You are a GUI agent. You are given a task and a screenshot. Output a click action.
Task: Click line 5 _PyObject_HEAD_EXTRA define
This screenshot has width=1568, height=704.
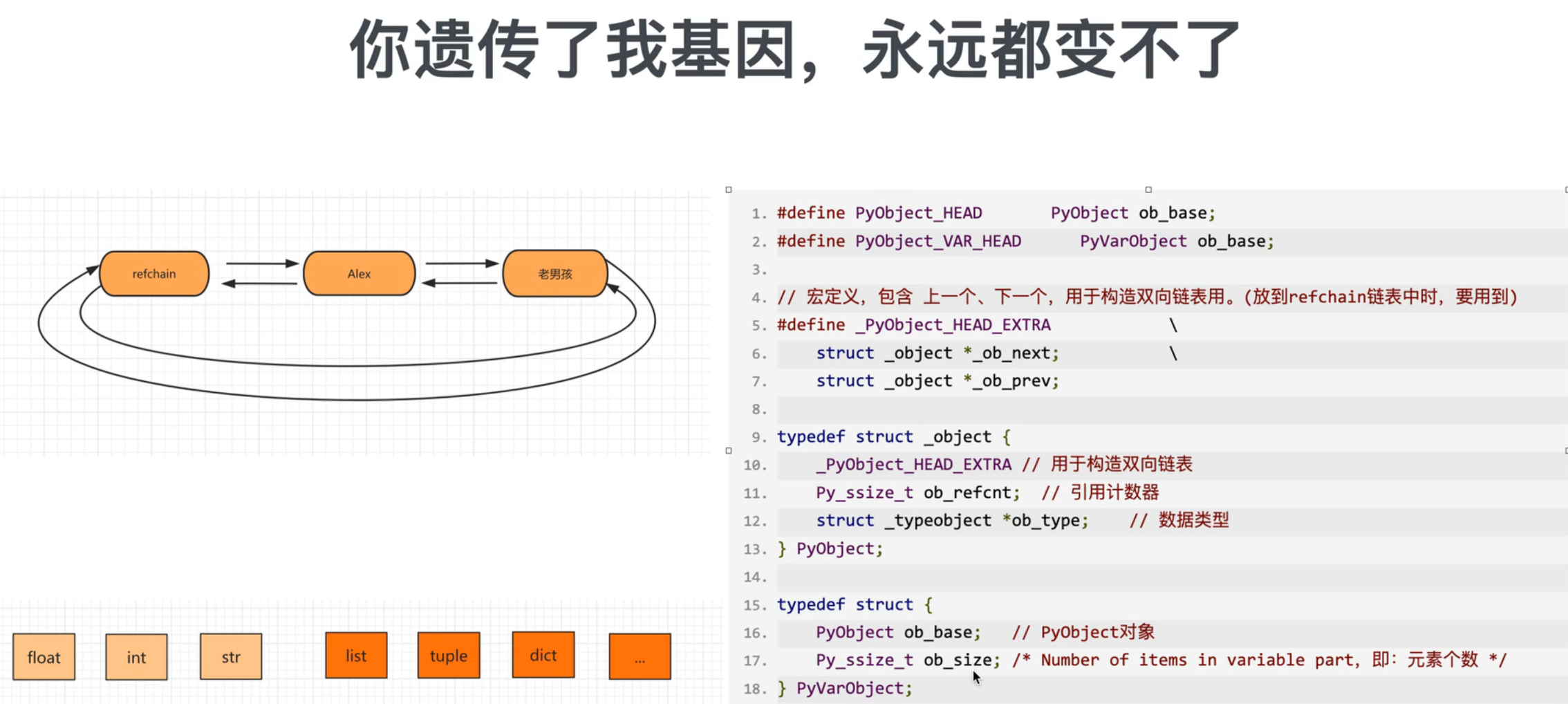click(977, 325)
